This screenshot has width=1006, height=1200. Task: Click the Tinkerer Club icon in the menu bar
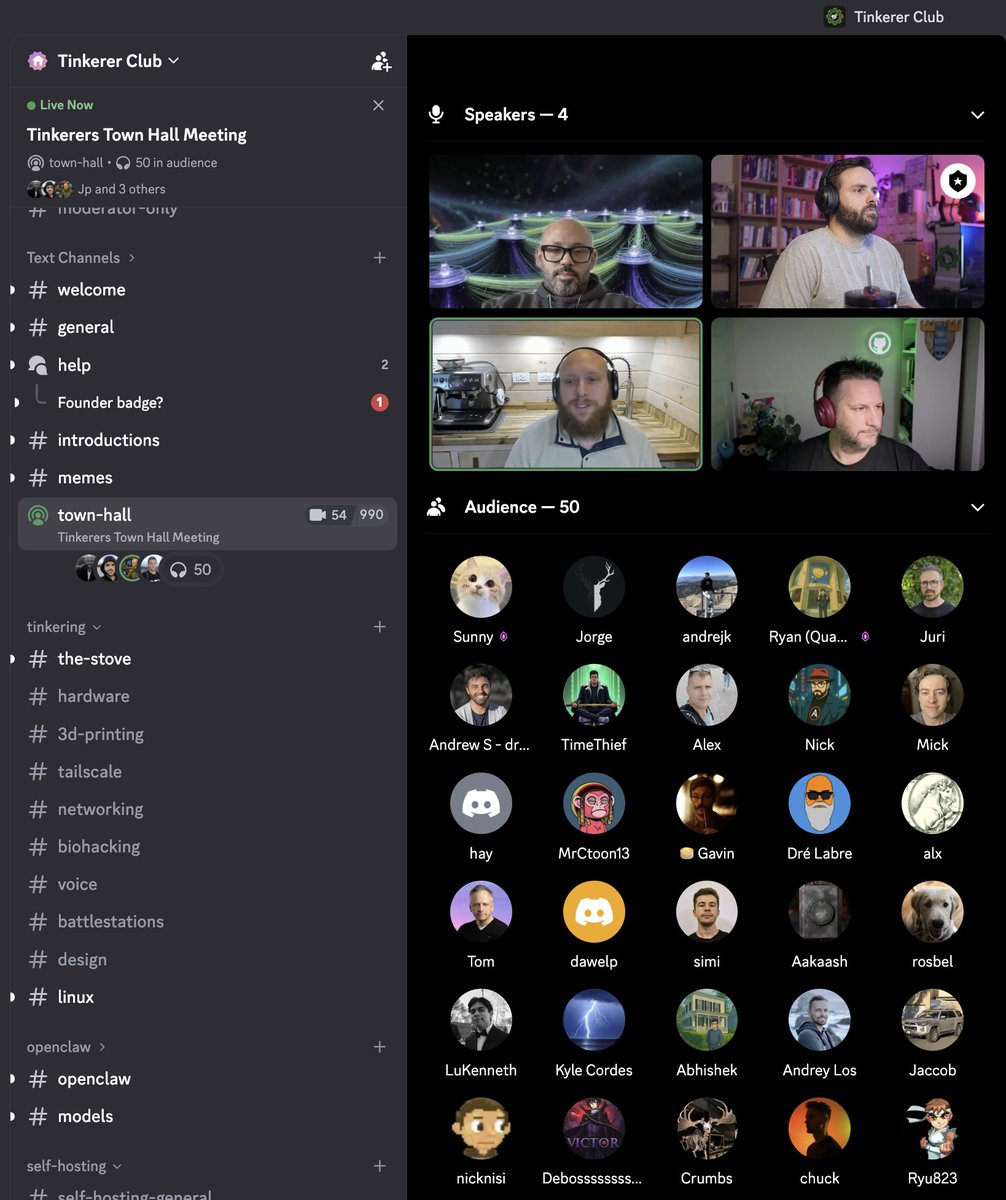click(833, 16)
